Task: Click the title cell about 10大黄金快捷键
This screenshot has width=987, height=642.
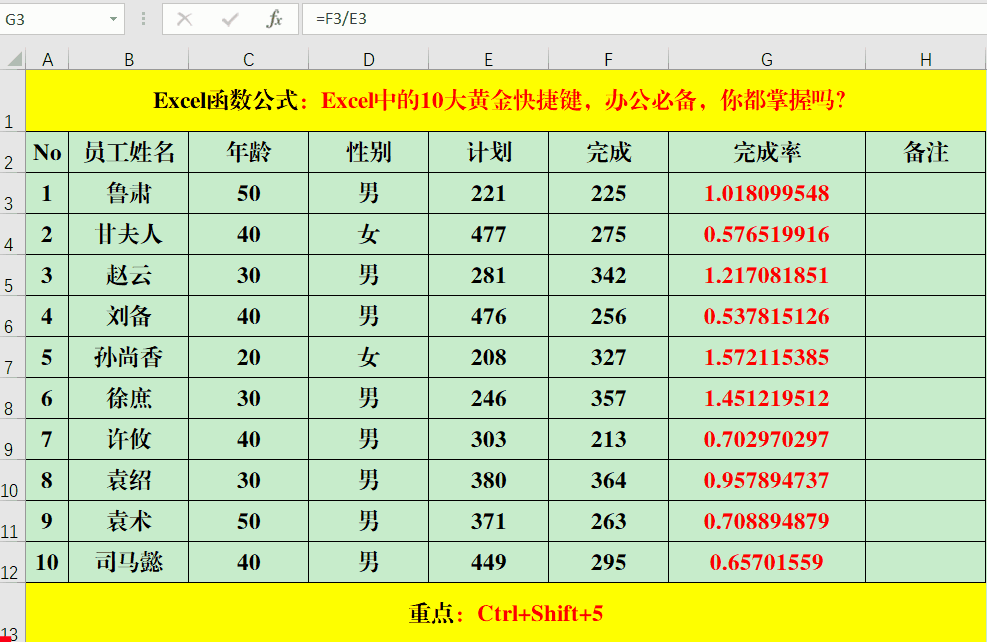Action: coord(505,101)
